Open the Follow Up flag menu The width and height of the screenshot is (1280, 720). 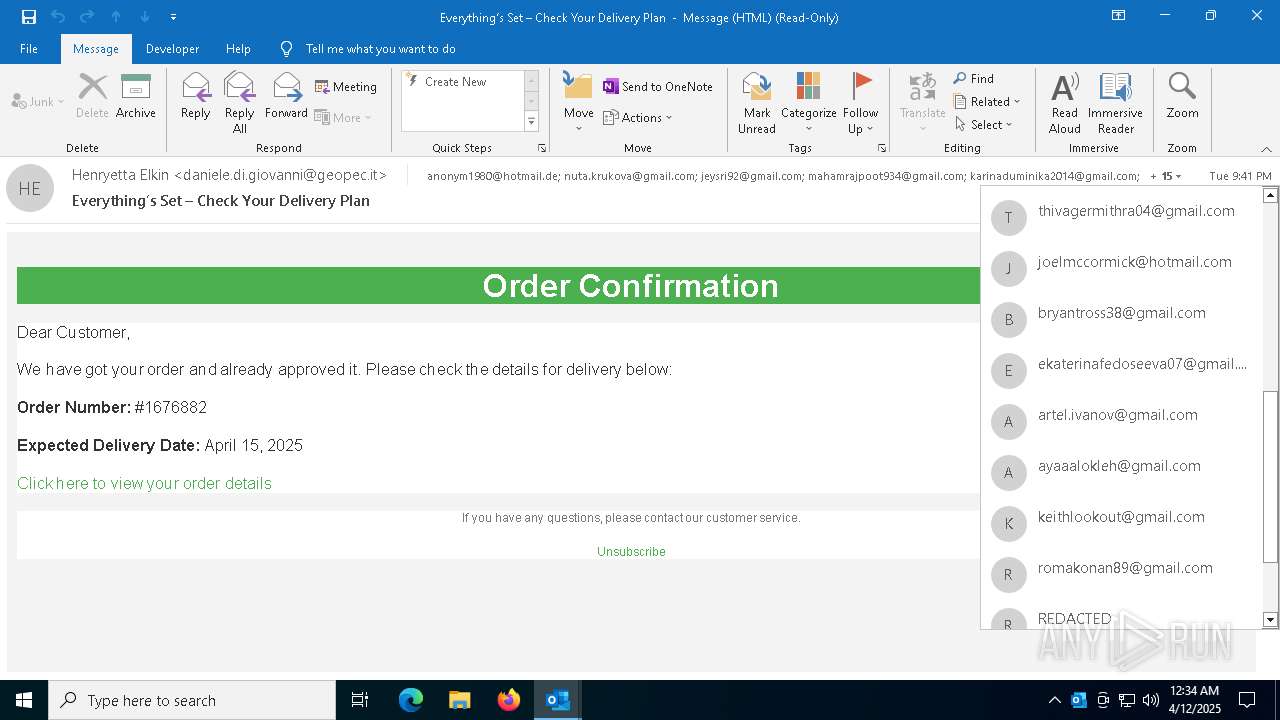click(x=860, y=102)
